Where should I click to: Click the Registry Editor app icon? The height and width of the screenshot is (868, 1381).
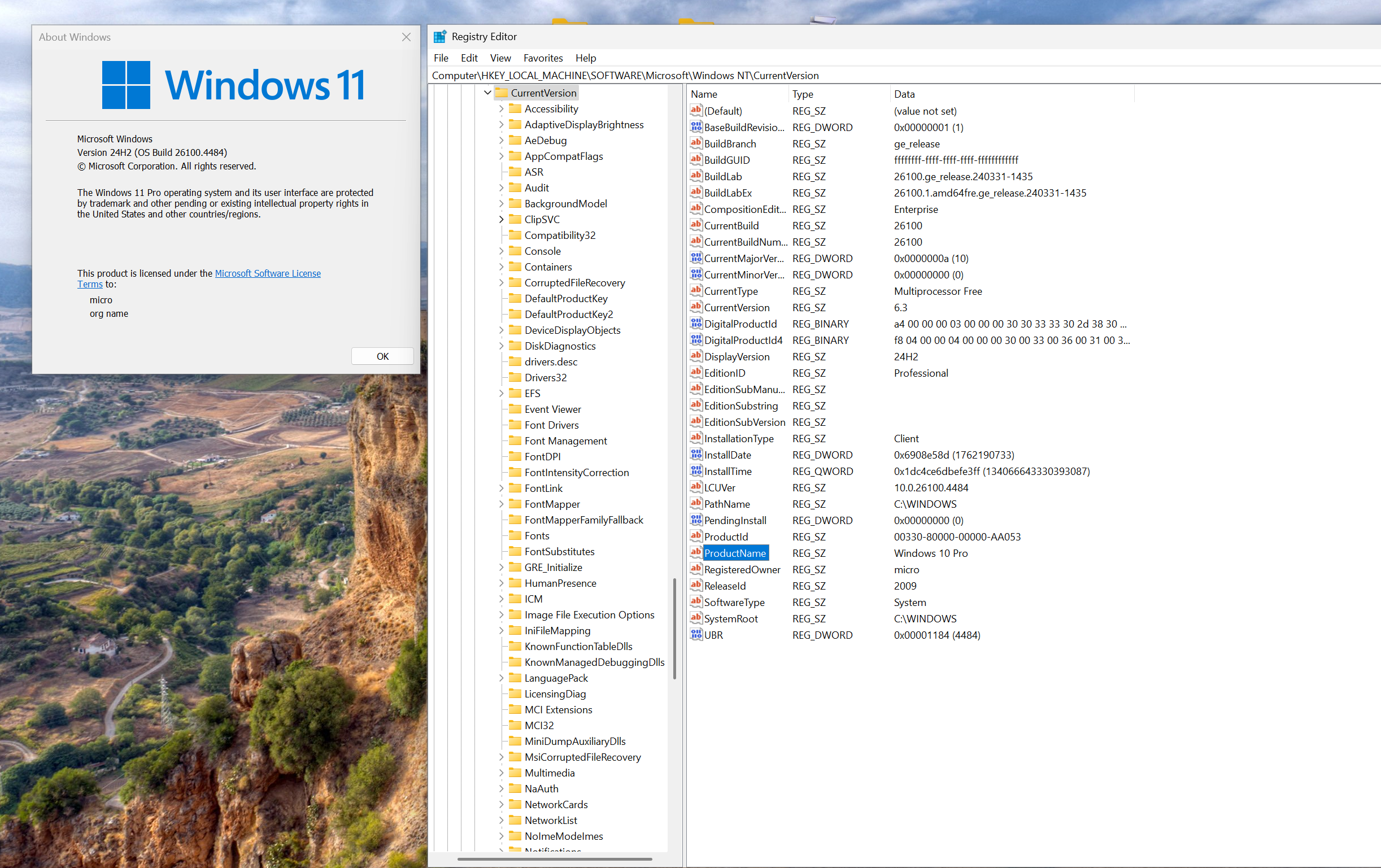click(439, 37)
